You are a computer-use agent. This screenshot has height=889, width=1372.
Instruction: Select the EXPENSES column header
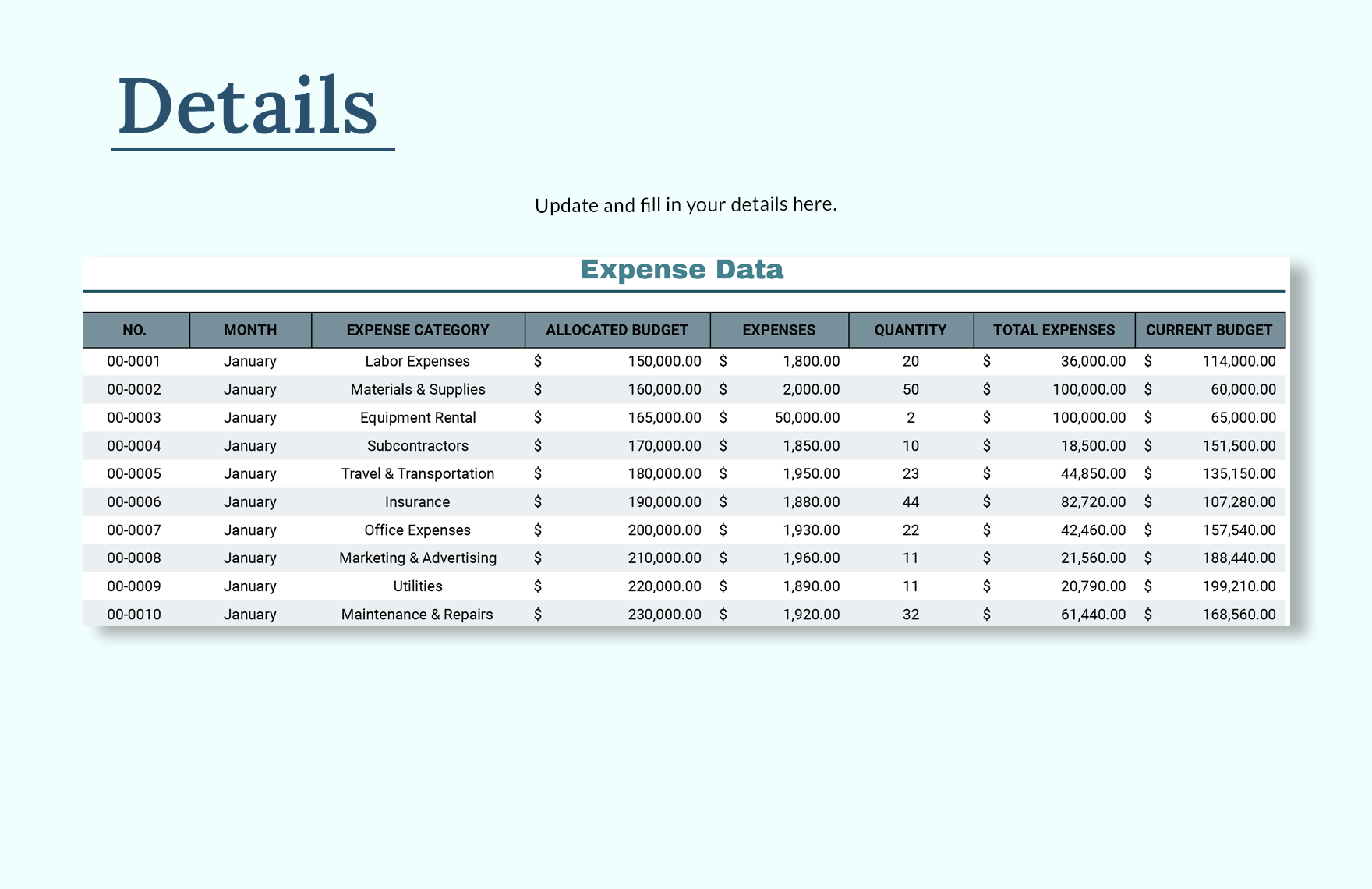click(x=780, y=329)
